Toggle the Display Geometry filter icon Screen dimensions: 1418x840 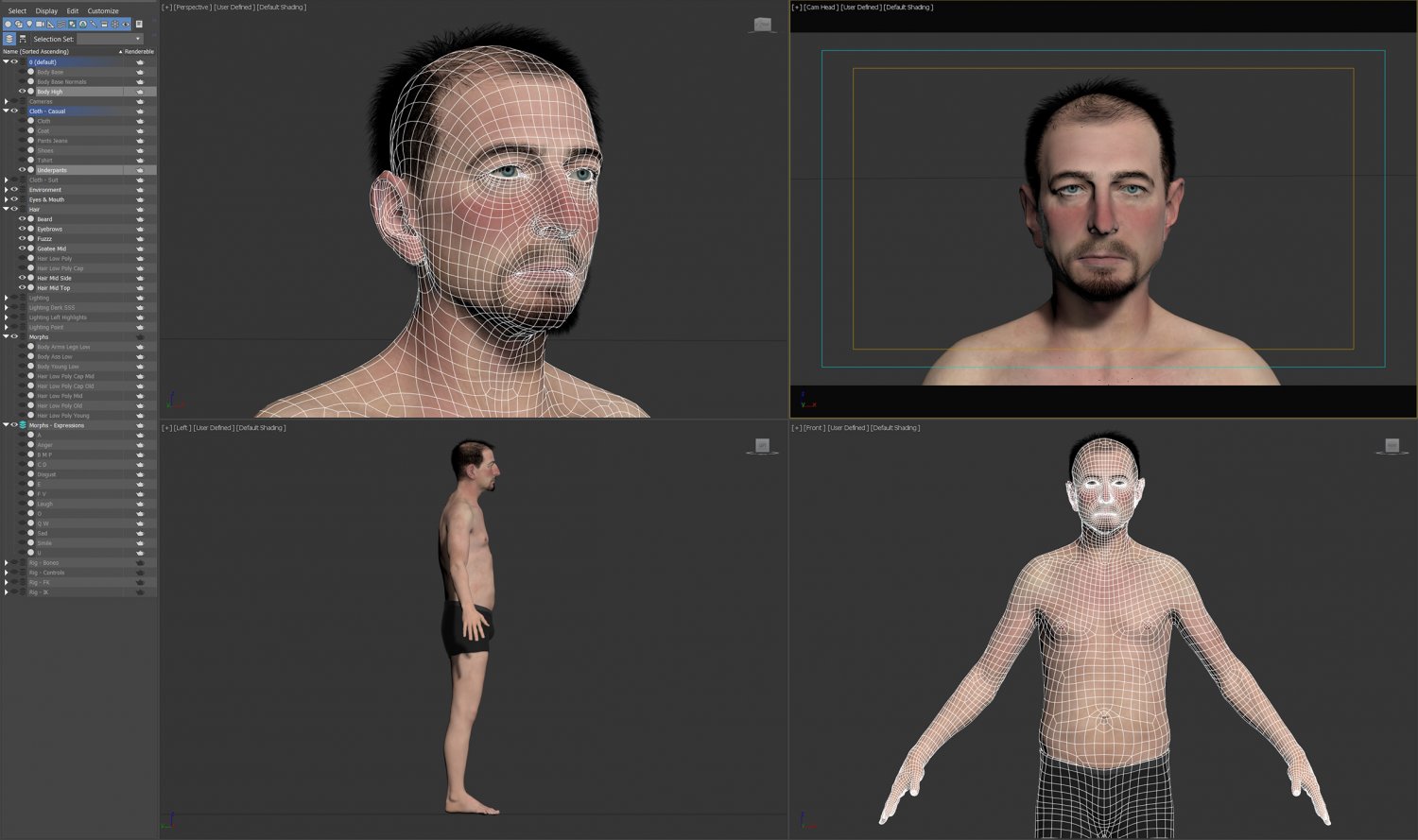click(9, 25)
